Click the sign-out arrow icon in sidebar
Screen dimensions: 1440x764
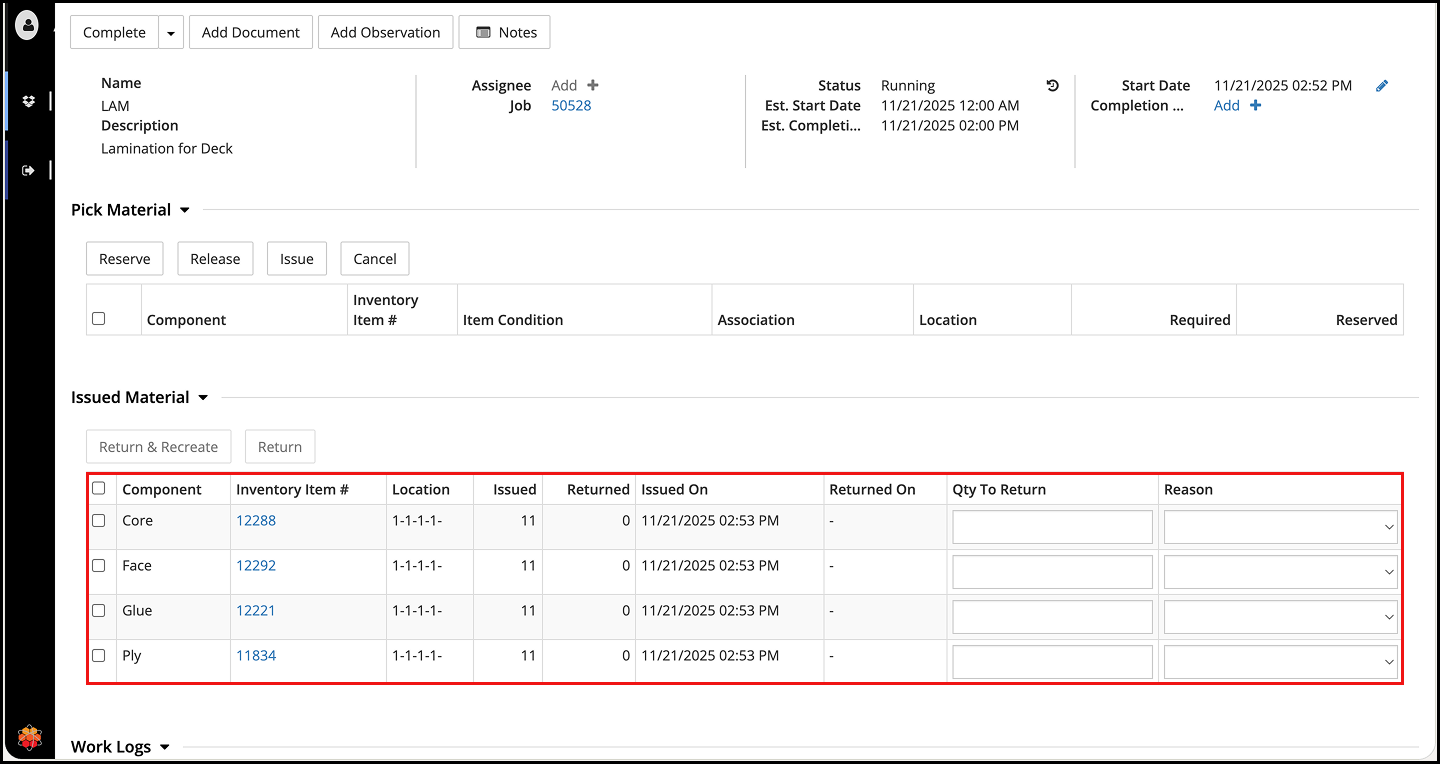tap(28, 170)
